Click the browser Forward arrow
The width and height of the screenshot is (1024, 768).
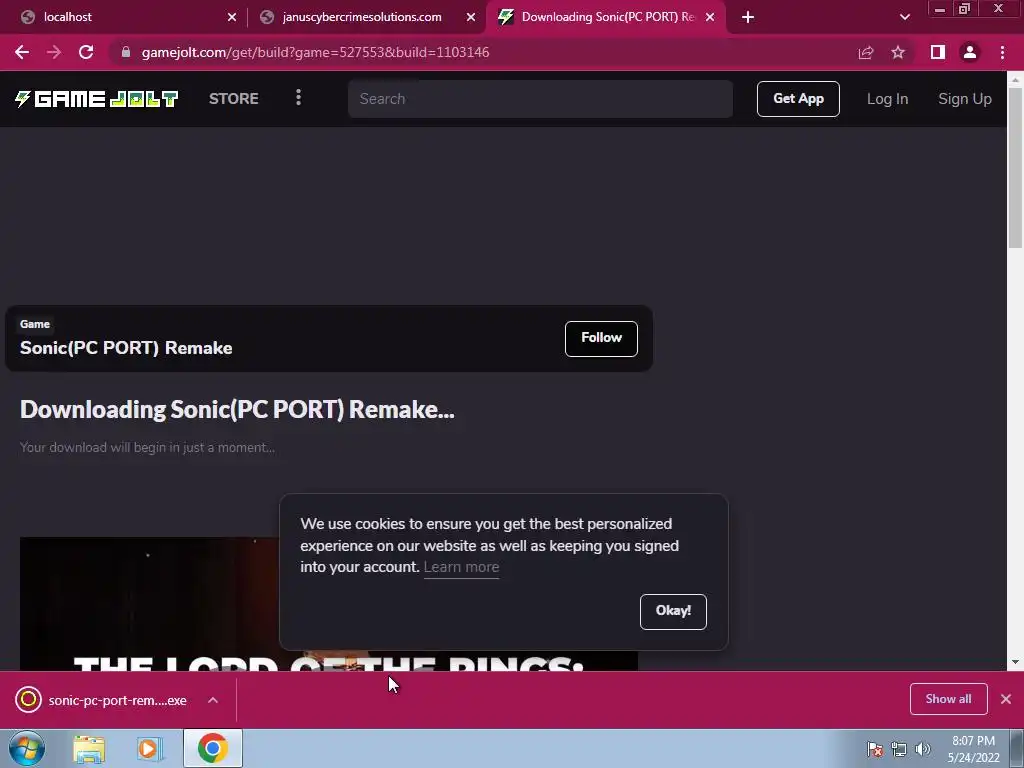[x=54, y=52]
